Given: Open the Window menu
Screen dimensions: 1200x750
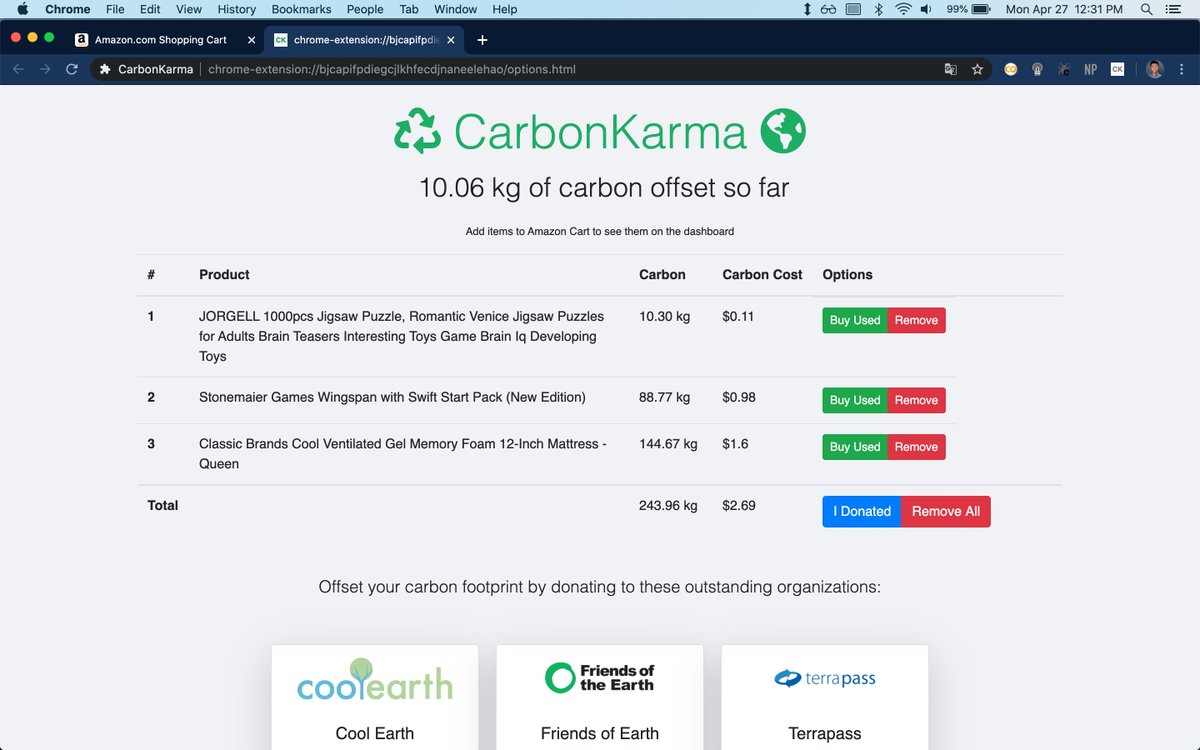Looking at the screenshot, I should point(456,9).
